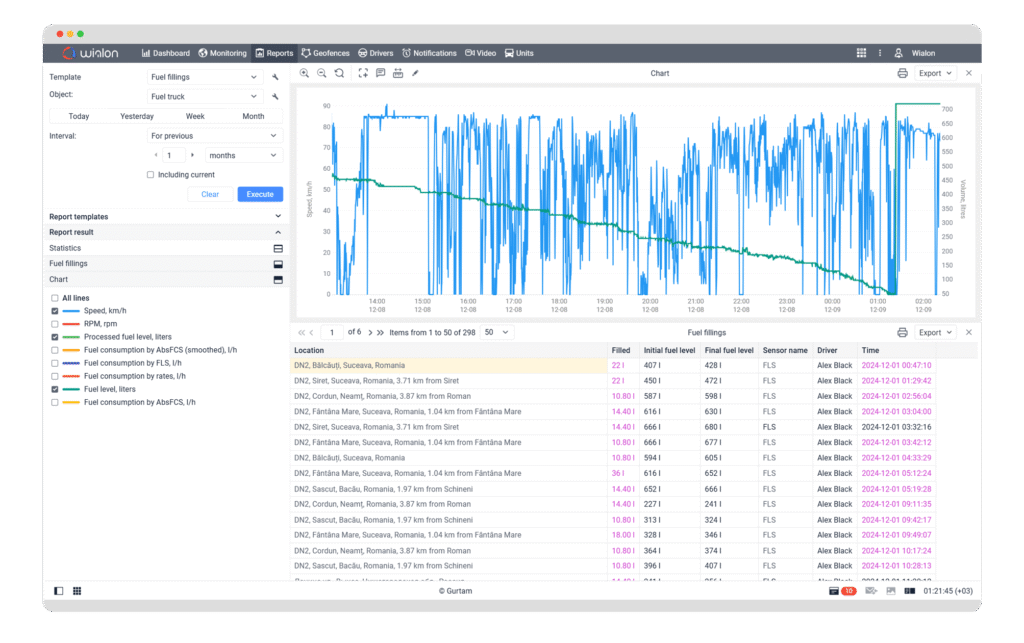Open the Interval 'For previous' dropdown
Image resolution: width=1024 pixels, height=643 pixels.
click(214, 136)
